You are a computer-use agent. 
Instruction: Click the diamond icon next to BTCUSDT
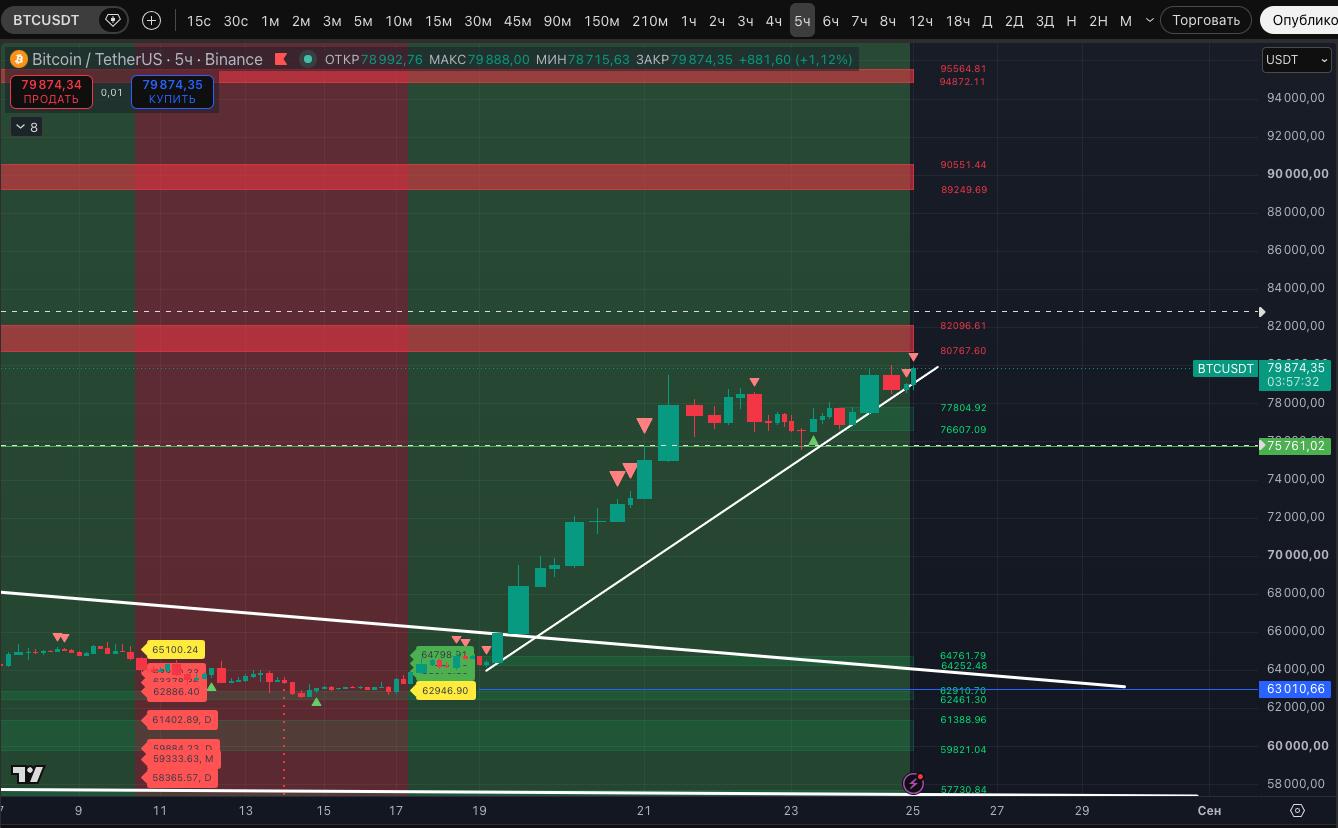(113, 20)
